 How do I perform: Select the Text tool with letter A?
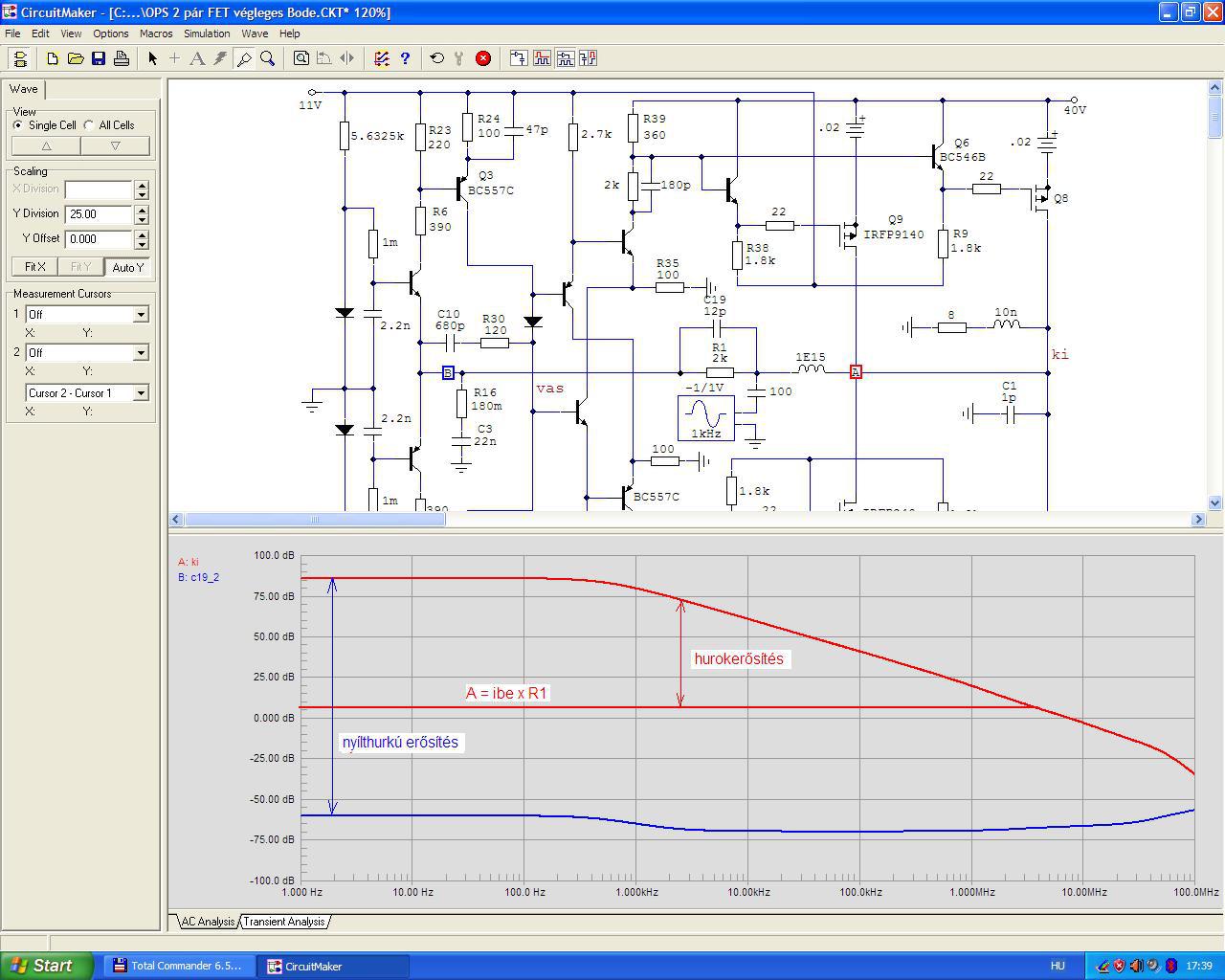coord(197,58)
